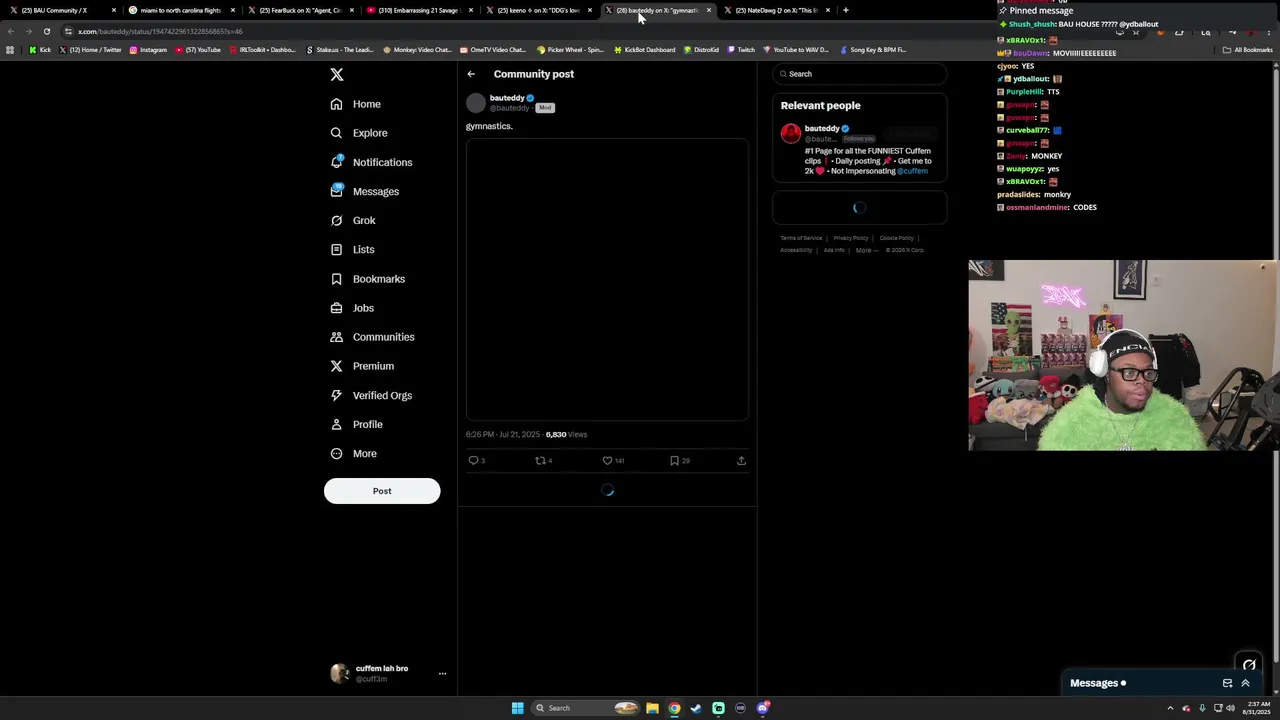Switch to Embarrassing 21 Savage YouTube tab
This screenshot has width=1280, height=720.
pyautogui.click(x=418, y=10)
